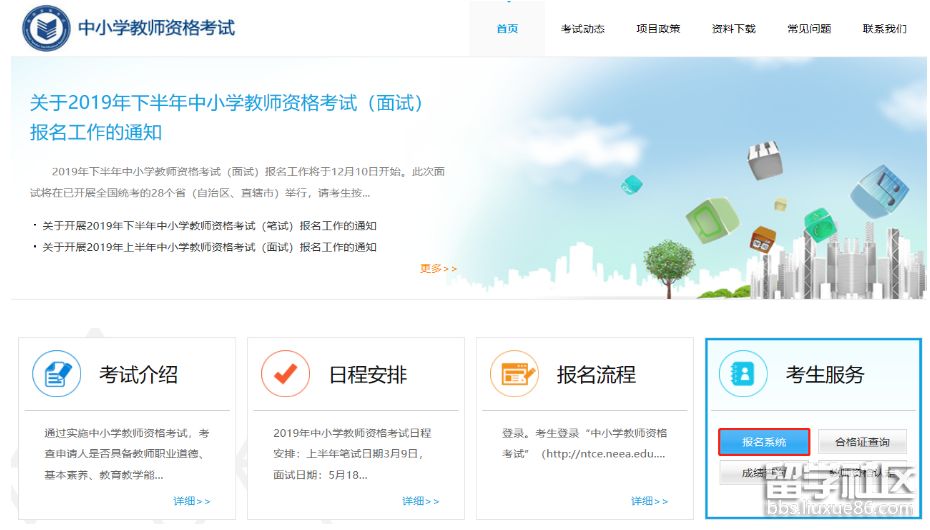Click the 日程安排 checkmark icon
Screen dimensions: 930x530
tap(285, 373)
